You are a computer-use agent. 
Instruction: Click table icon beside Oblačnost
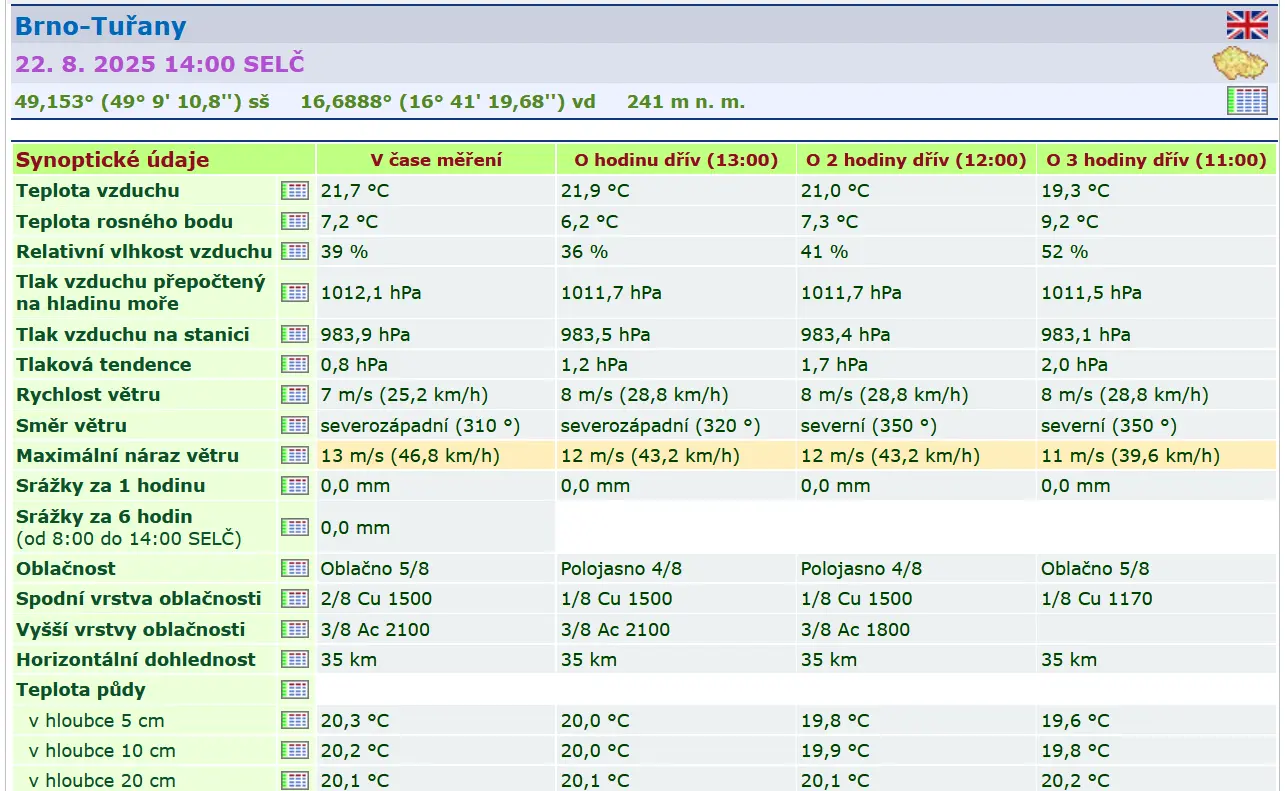coord(295,568)
